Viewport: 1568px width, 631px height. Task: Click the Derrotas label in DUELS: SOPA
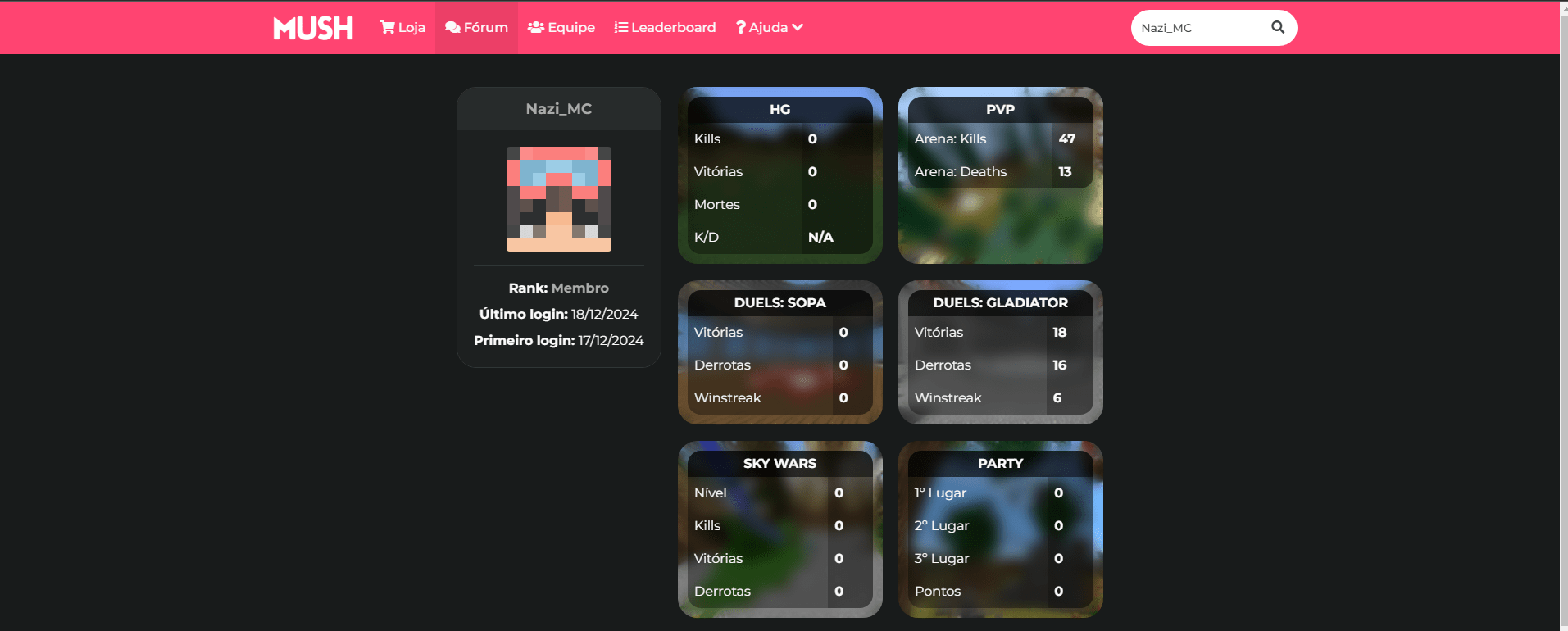coord(722,365)
